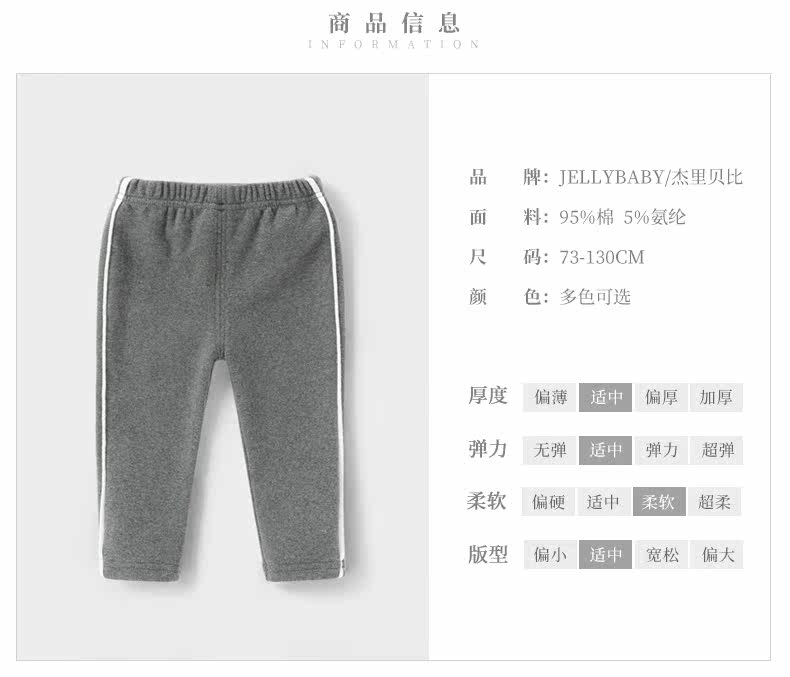Select 适中 in the 版型 row
The width and height of the screenshot is (790, 677).
coord(605,555)
